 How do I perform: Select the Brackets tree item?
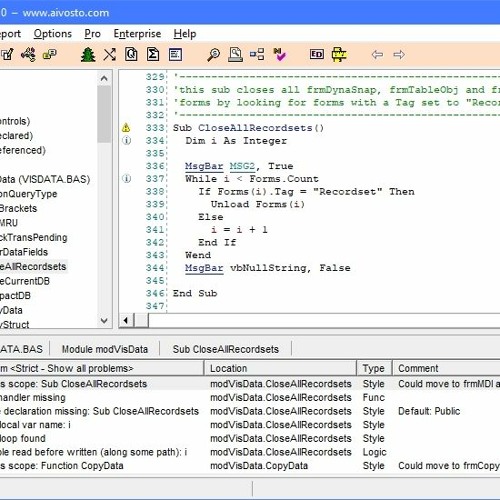pos(18,208)
